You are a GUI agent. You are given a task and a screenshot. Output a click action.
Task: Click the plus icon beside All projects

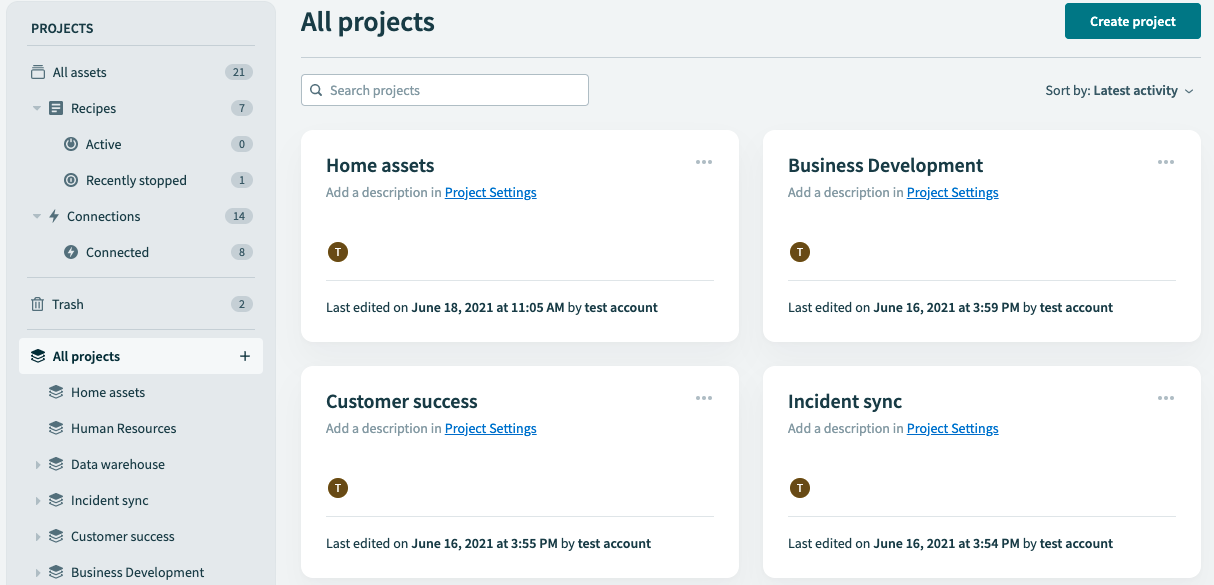[x=245, y=356]
